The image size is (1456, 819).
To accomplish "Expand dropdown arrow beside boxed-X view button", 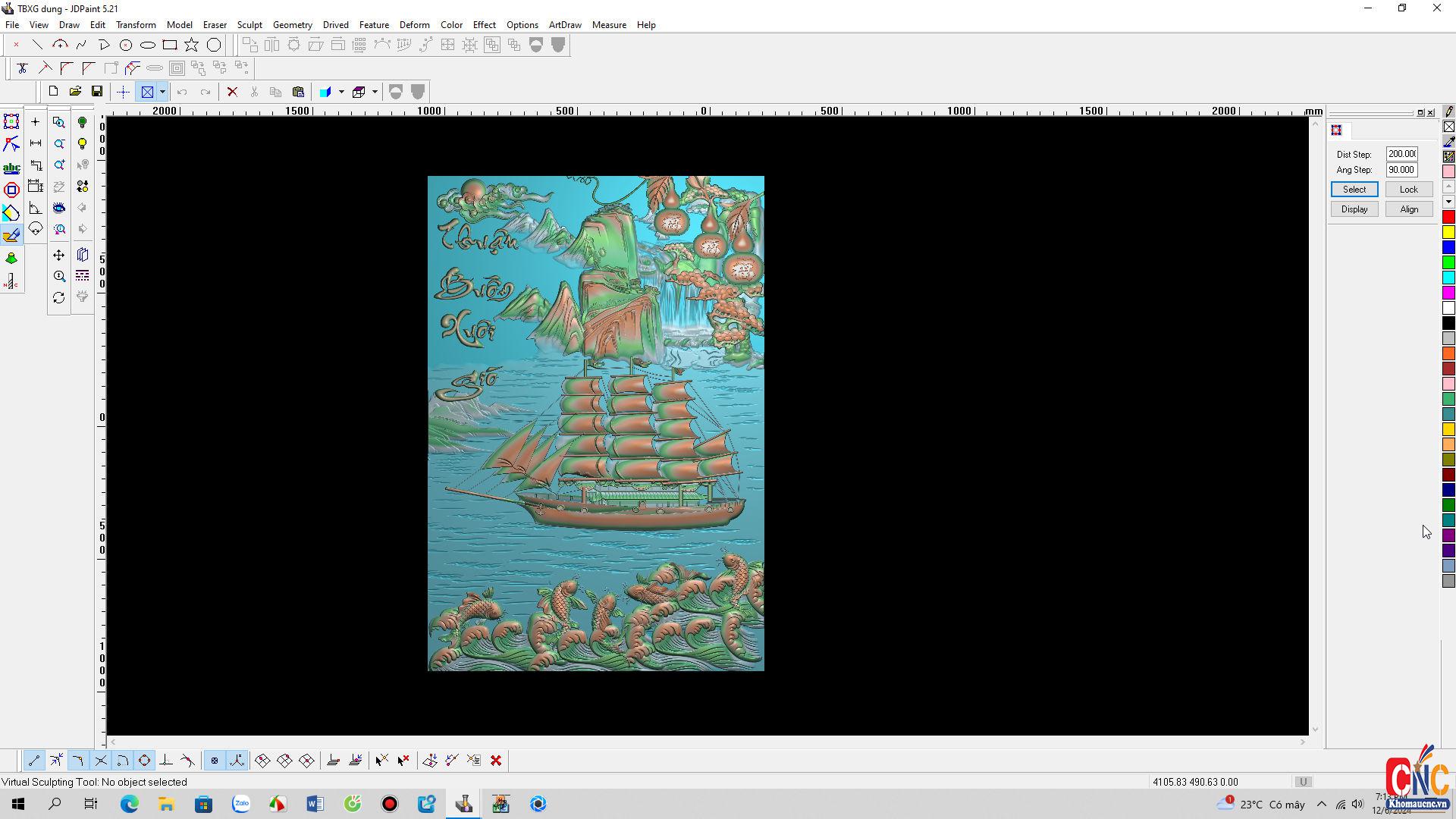I will [x=162, y=92].
